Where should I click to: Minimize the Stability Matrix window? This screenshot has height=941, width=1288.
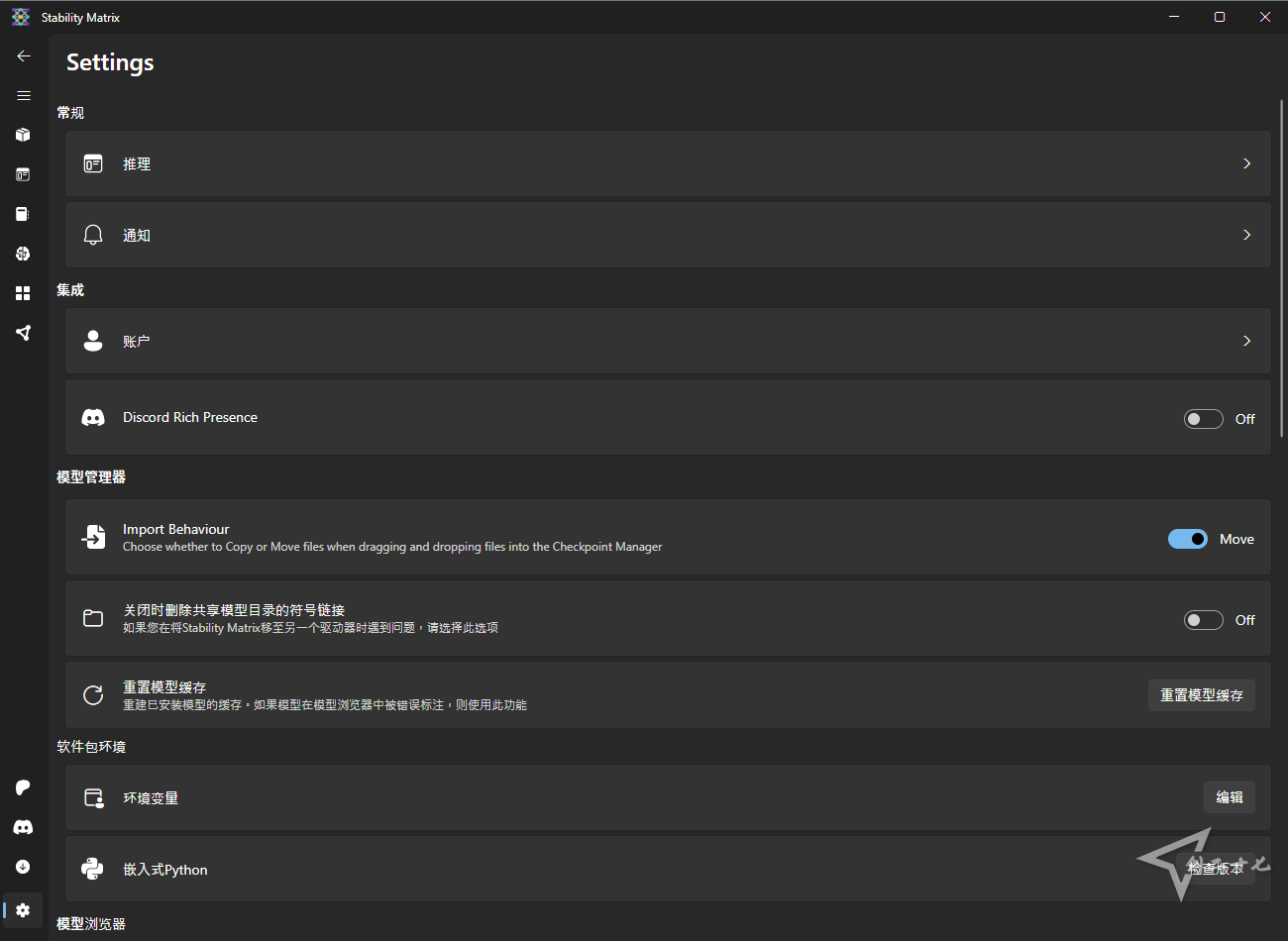[1174, 17]
